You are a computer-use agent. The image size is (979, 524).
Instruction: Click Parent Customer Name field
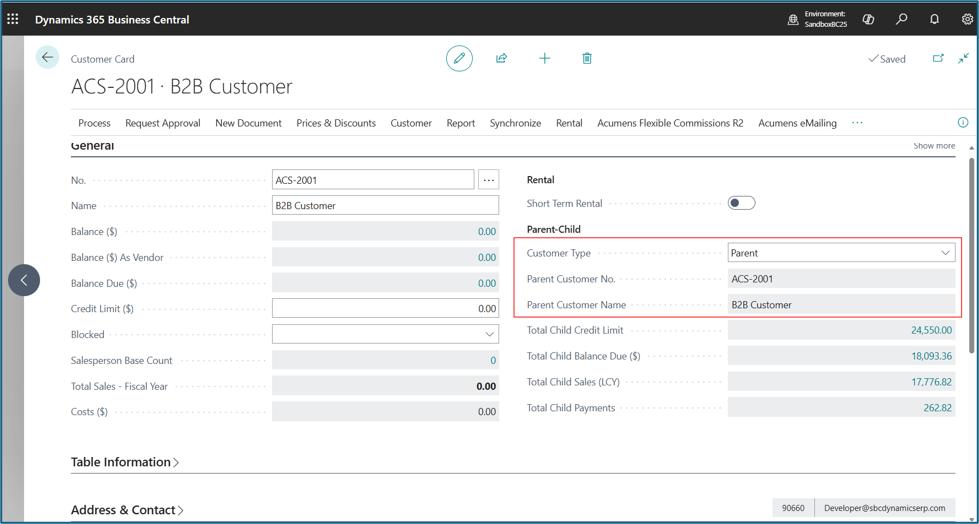coord(842,305)
